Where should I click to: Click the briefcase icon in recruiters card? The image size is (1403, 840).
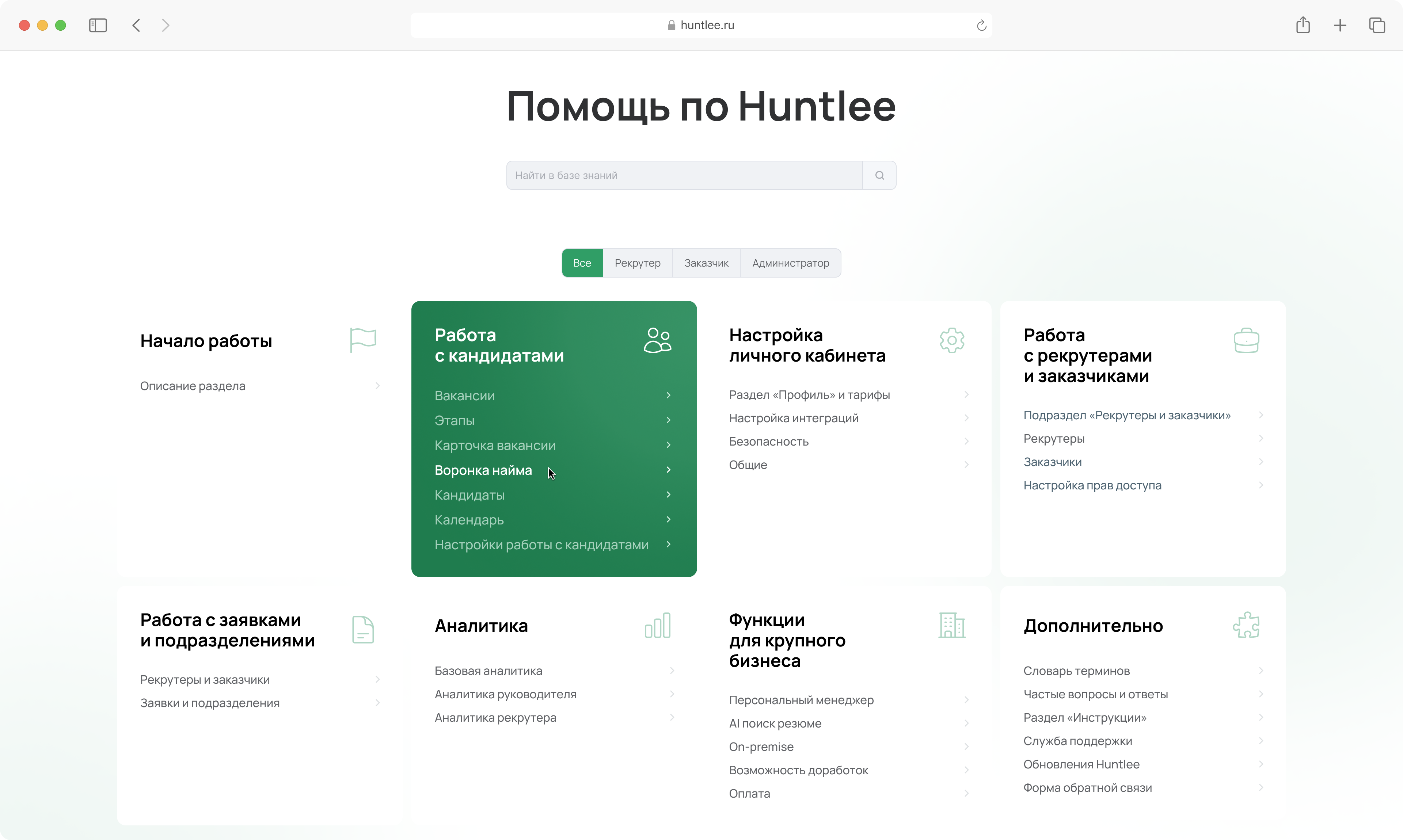pos(1246,340)
